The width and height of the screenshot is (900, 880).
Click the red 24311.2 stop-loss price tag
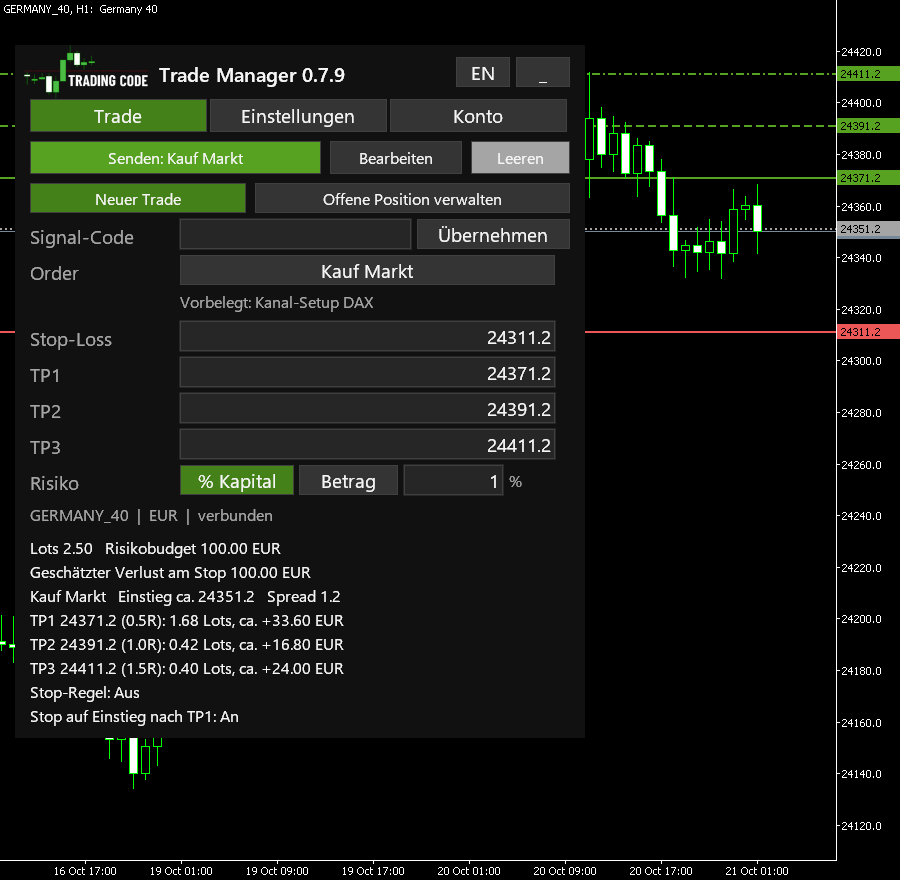tap(868, 332)
